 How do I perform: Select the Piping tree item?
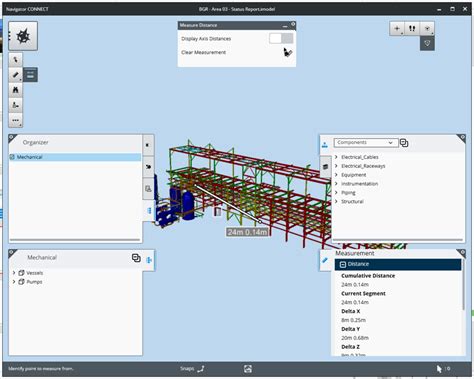point(348,193)
